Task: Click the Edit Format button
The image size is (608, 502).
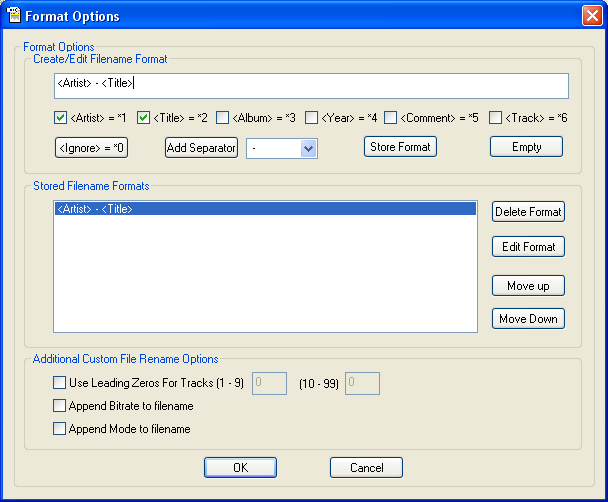Action: (x=528, y=247)
